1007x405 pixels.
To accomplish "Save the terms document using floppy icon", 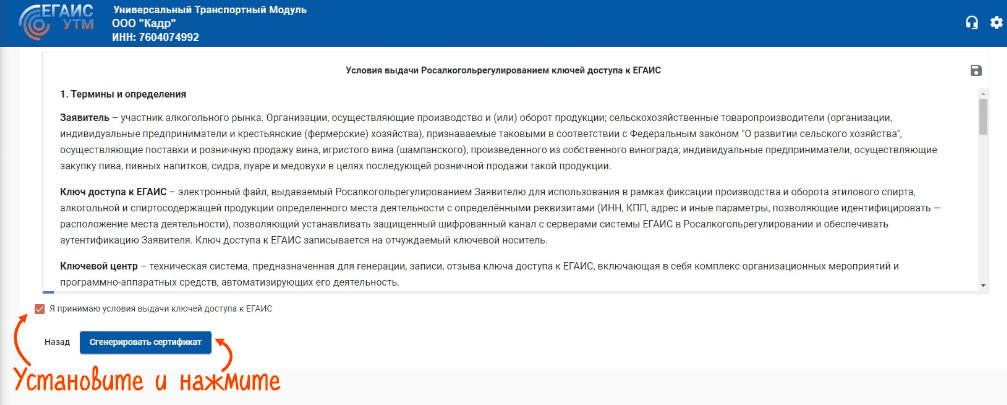I will [x=976, y=70].
